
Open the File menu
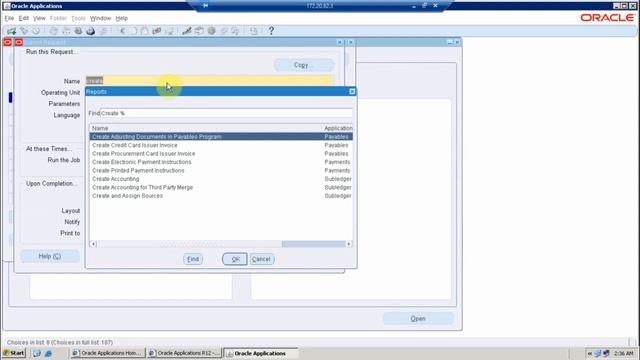9,18
